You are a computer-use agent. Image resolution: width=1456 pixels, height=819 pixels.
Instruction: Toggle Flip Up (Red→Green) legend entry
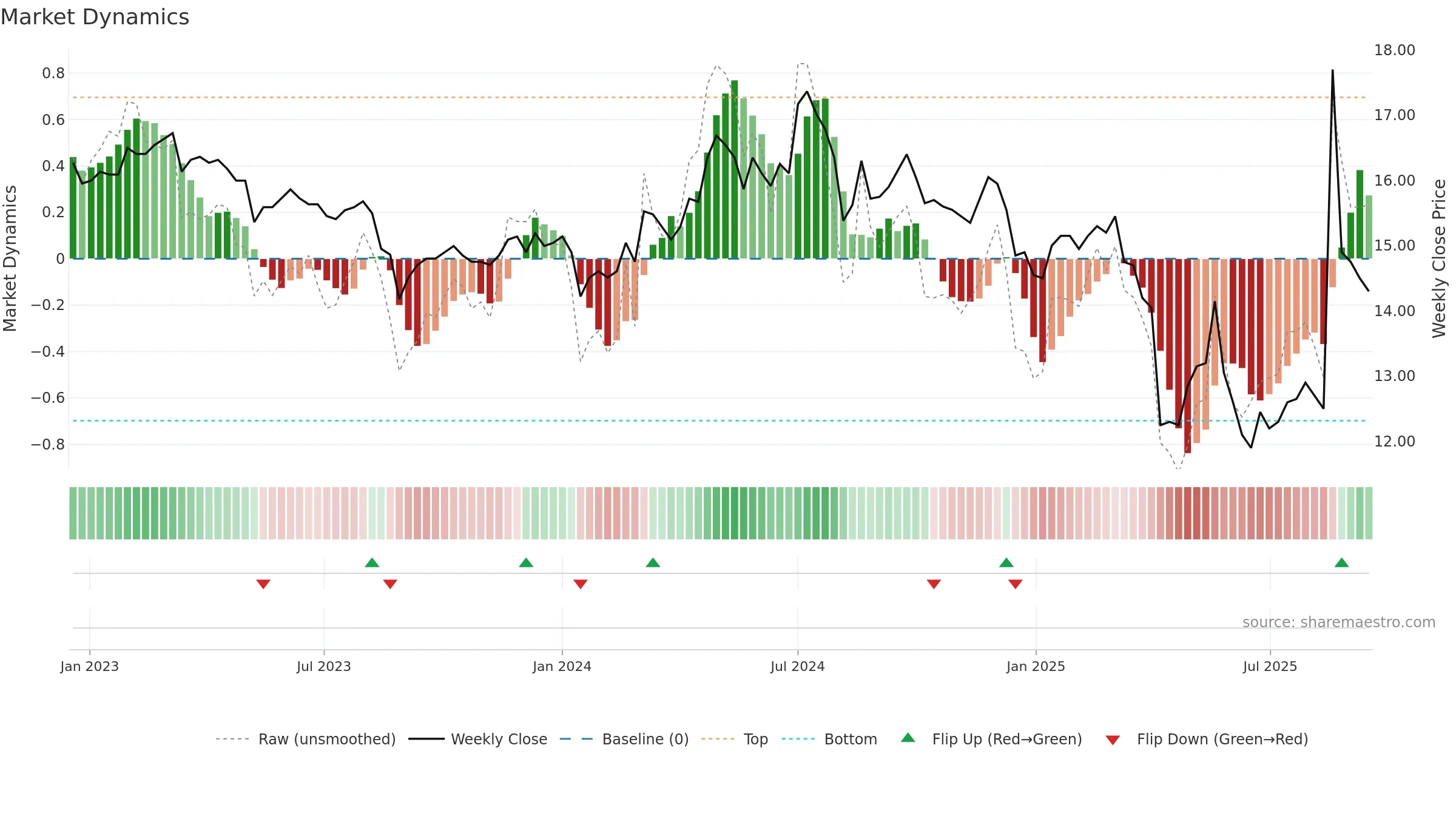point(992,739)
